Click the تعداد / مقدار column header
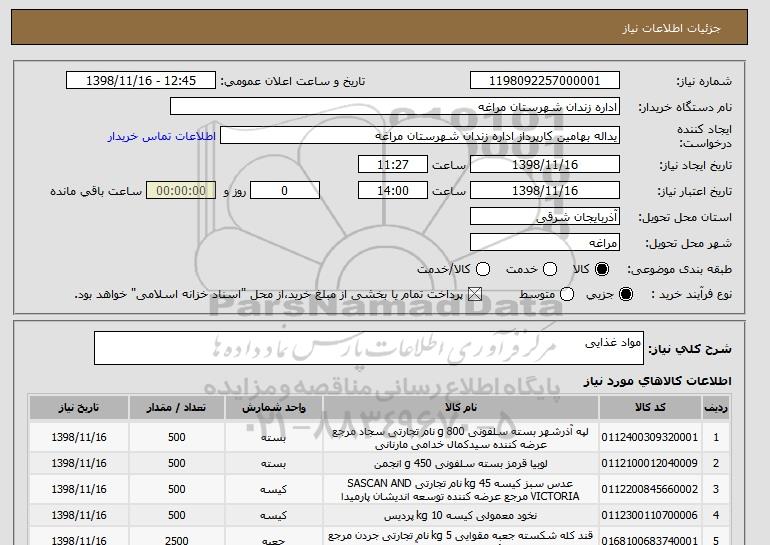The image size is (770, 545). [177, 408]
